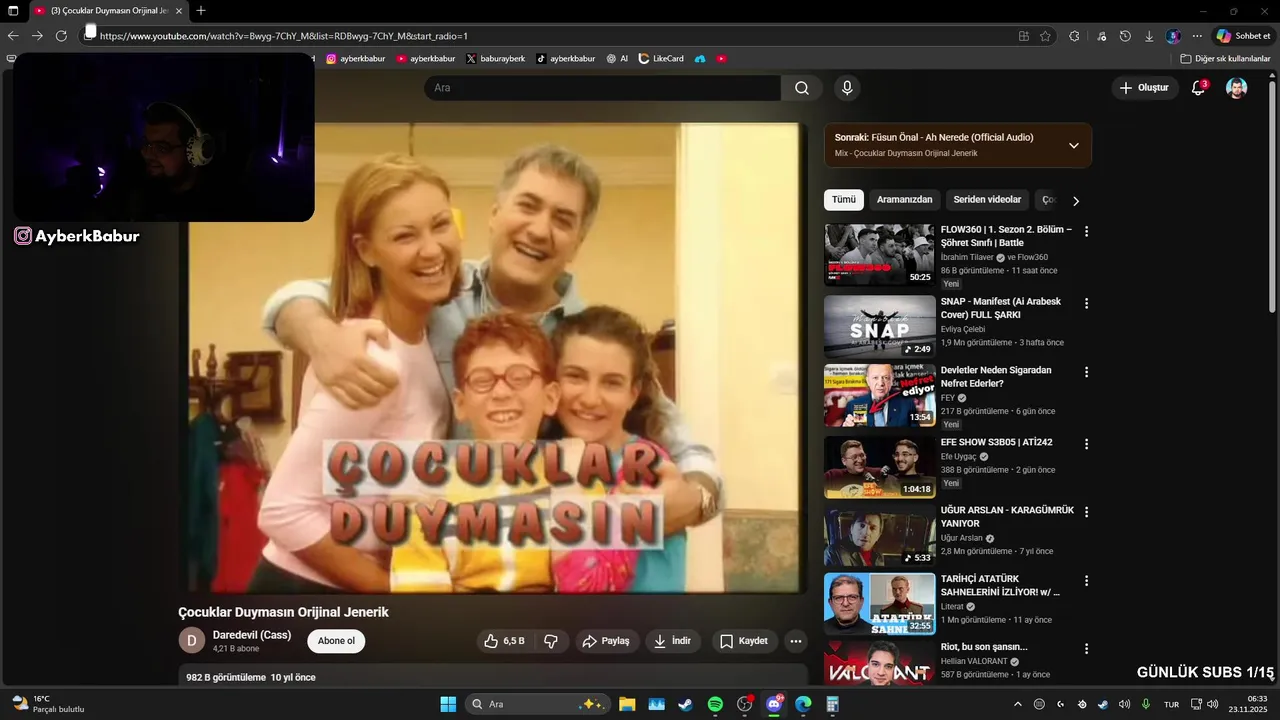This screenshot has width=1280, height=720.
Task: Select the Aramanızdan filter chip
Action: pos(905,200)
